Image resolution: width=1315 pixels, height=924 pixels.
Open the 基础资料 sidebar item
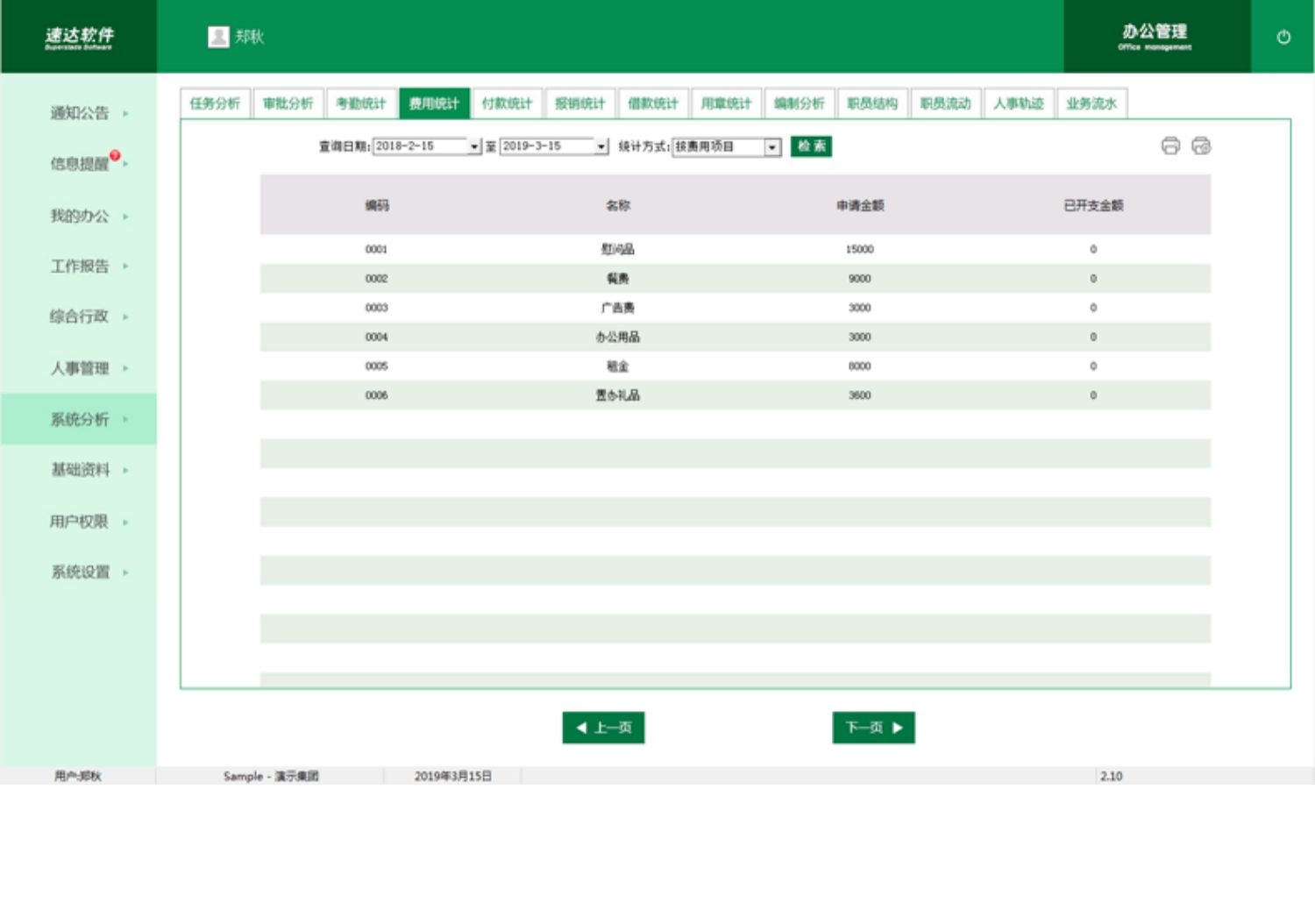(x=79, y=470)
